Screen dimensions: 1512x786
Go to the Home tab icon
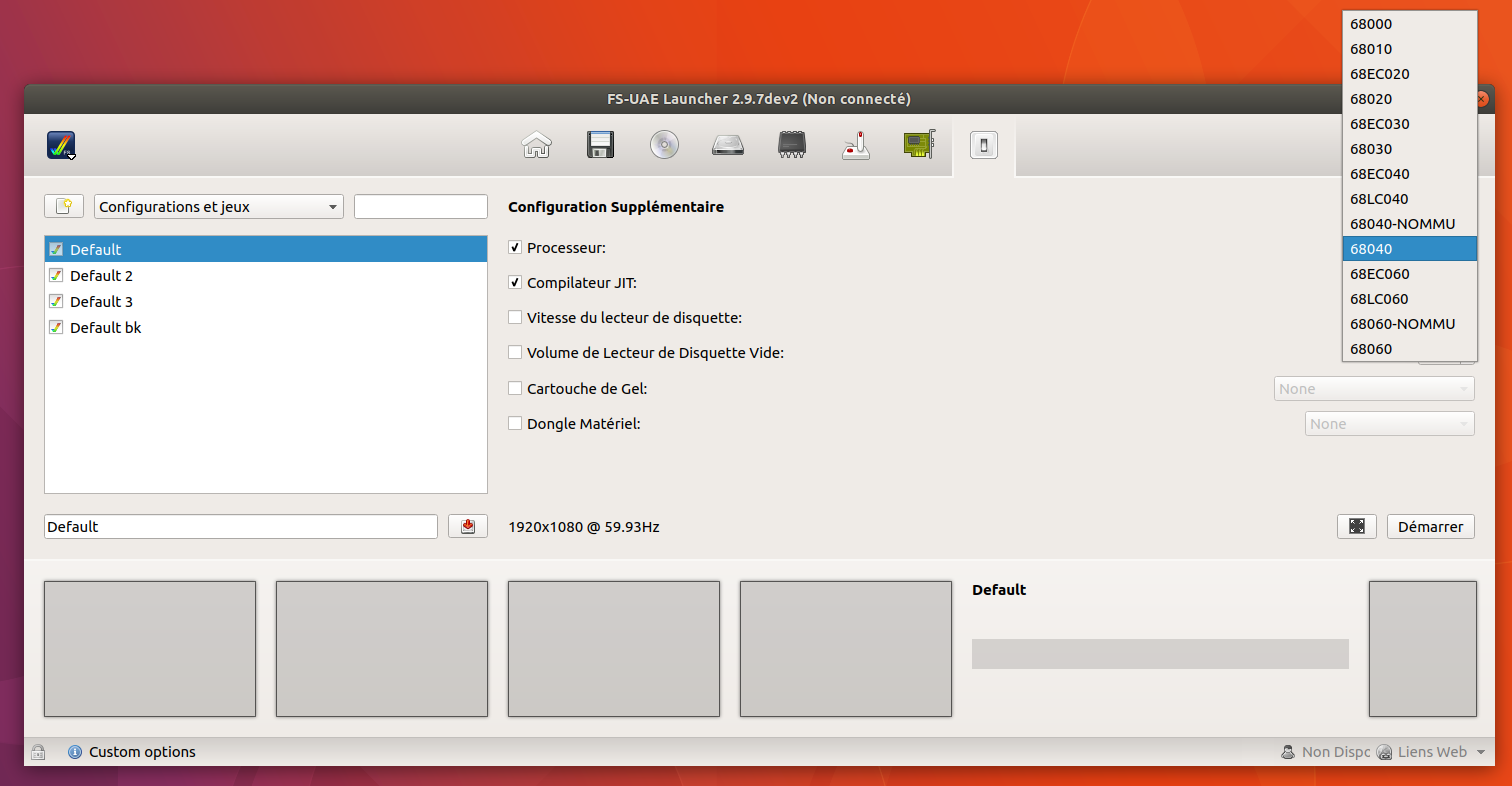pos(537,146)
